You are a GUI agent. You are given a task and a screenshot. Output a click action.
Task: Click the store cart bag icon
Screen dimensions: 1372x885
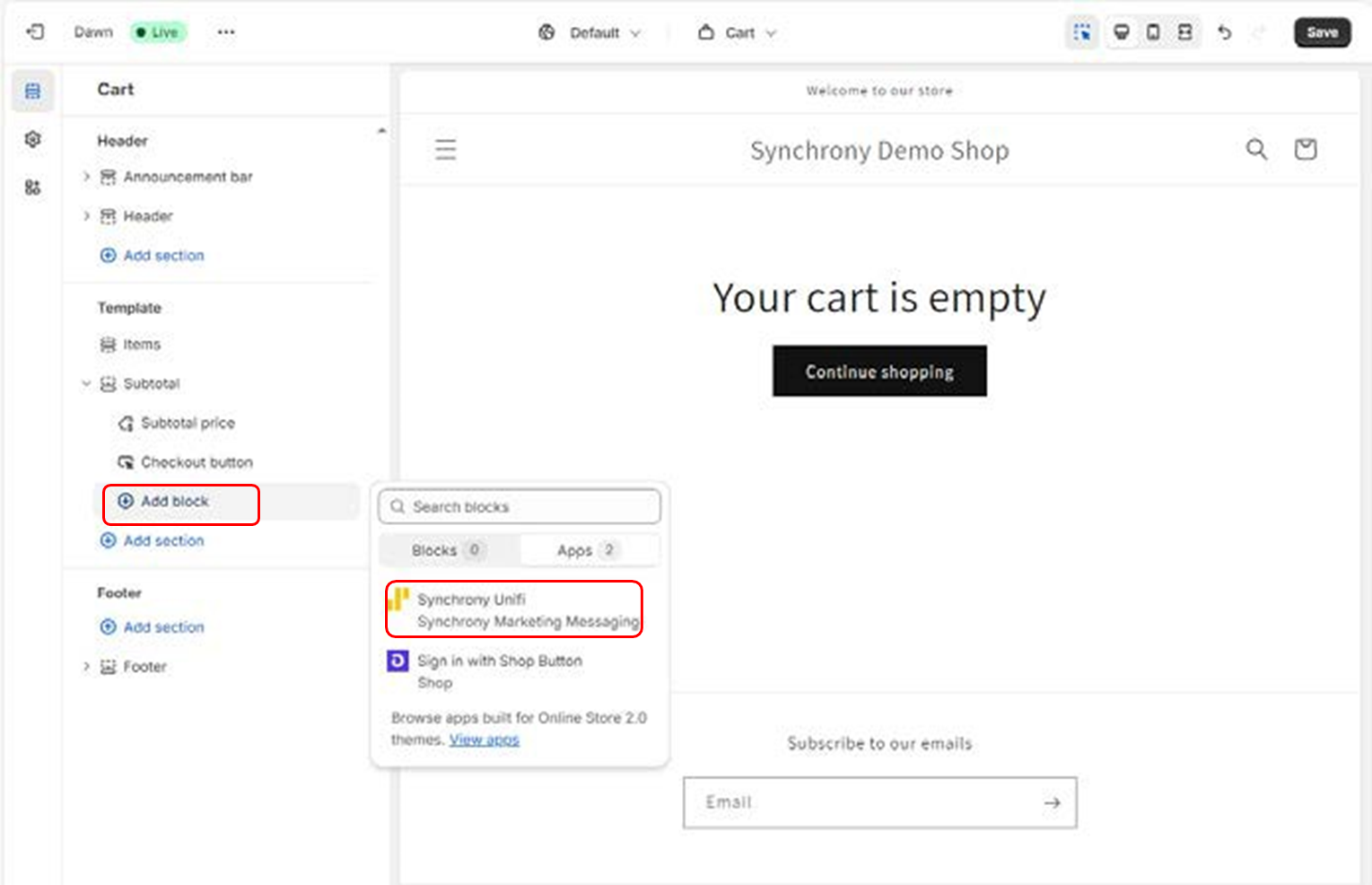pyautogui.click(x=1305, y=149)
